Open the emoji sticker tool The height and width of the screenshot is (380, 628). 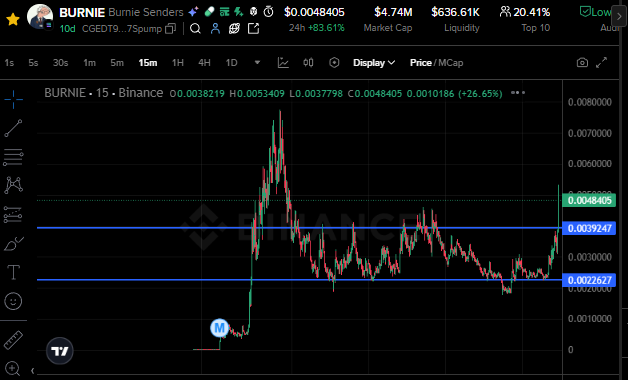13,301
